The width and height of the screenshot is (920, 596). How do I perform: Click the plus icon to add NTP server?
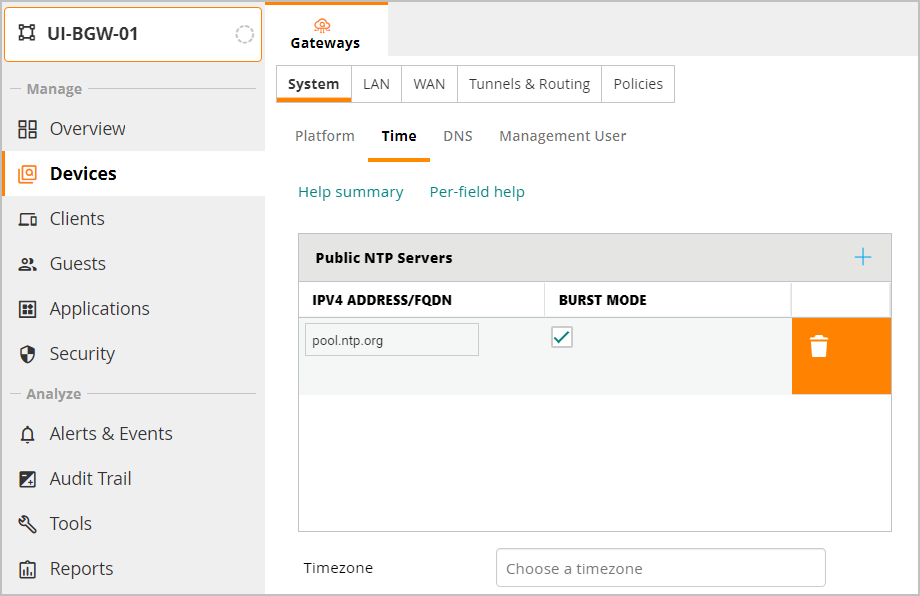[862, 258]
